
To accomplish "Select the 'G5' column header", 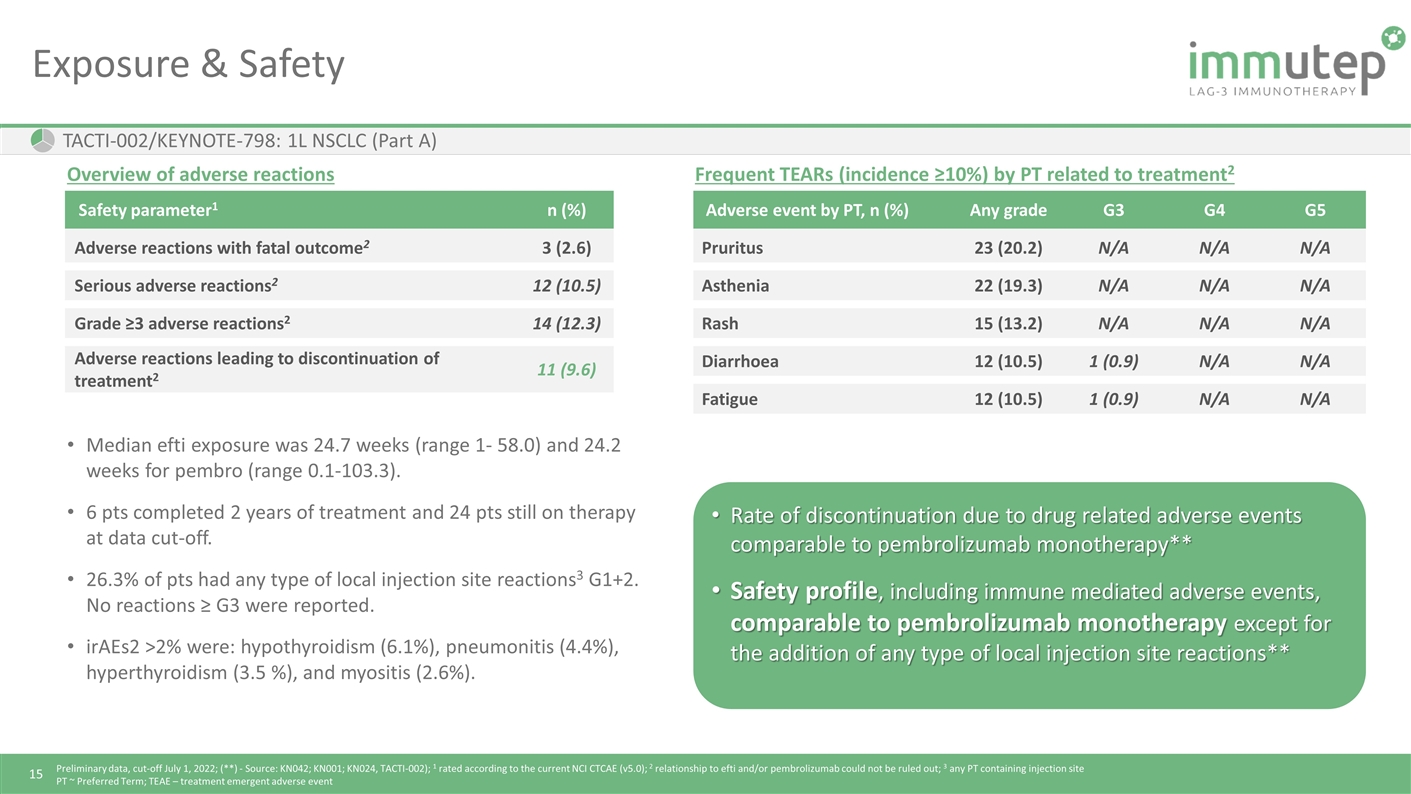I will [x=1315, y=210].
